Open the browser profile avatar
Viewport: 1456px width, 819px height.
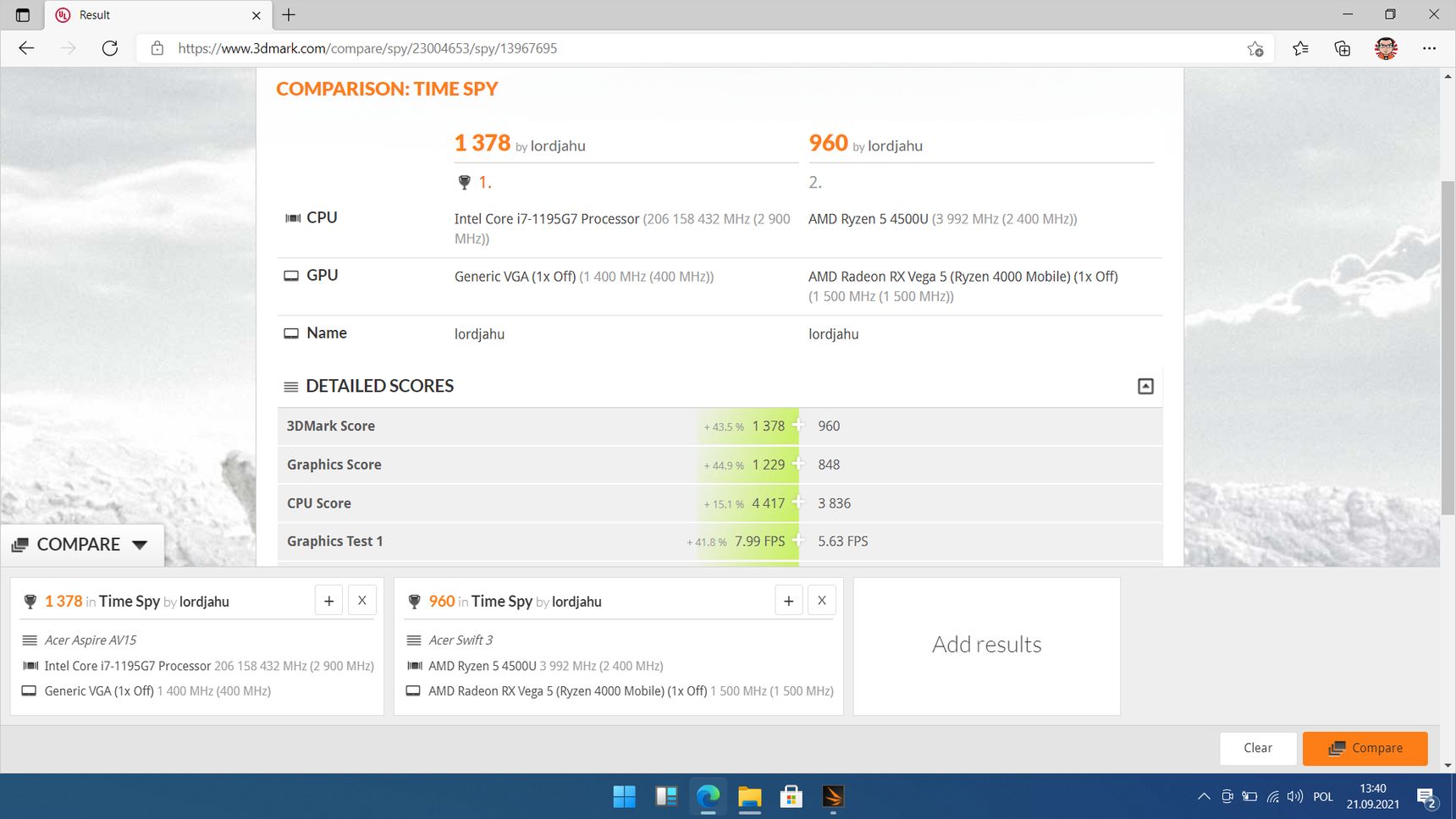pos(1386,48)
